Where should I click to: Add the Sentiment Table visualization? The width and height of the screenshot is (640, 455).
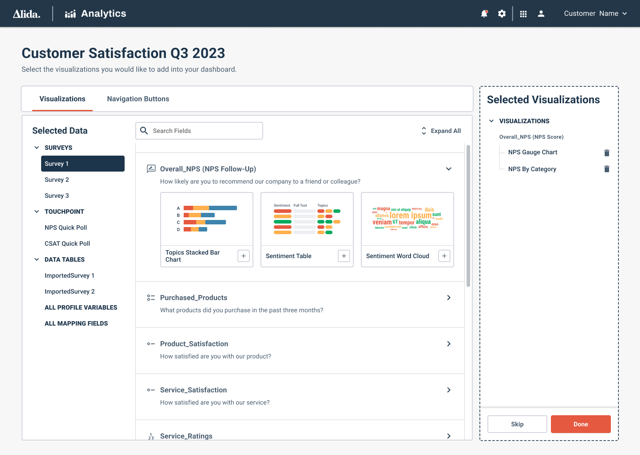pos(344,256)
